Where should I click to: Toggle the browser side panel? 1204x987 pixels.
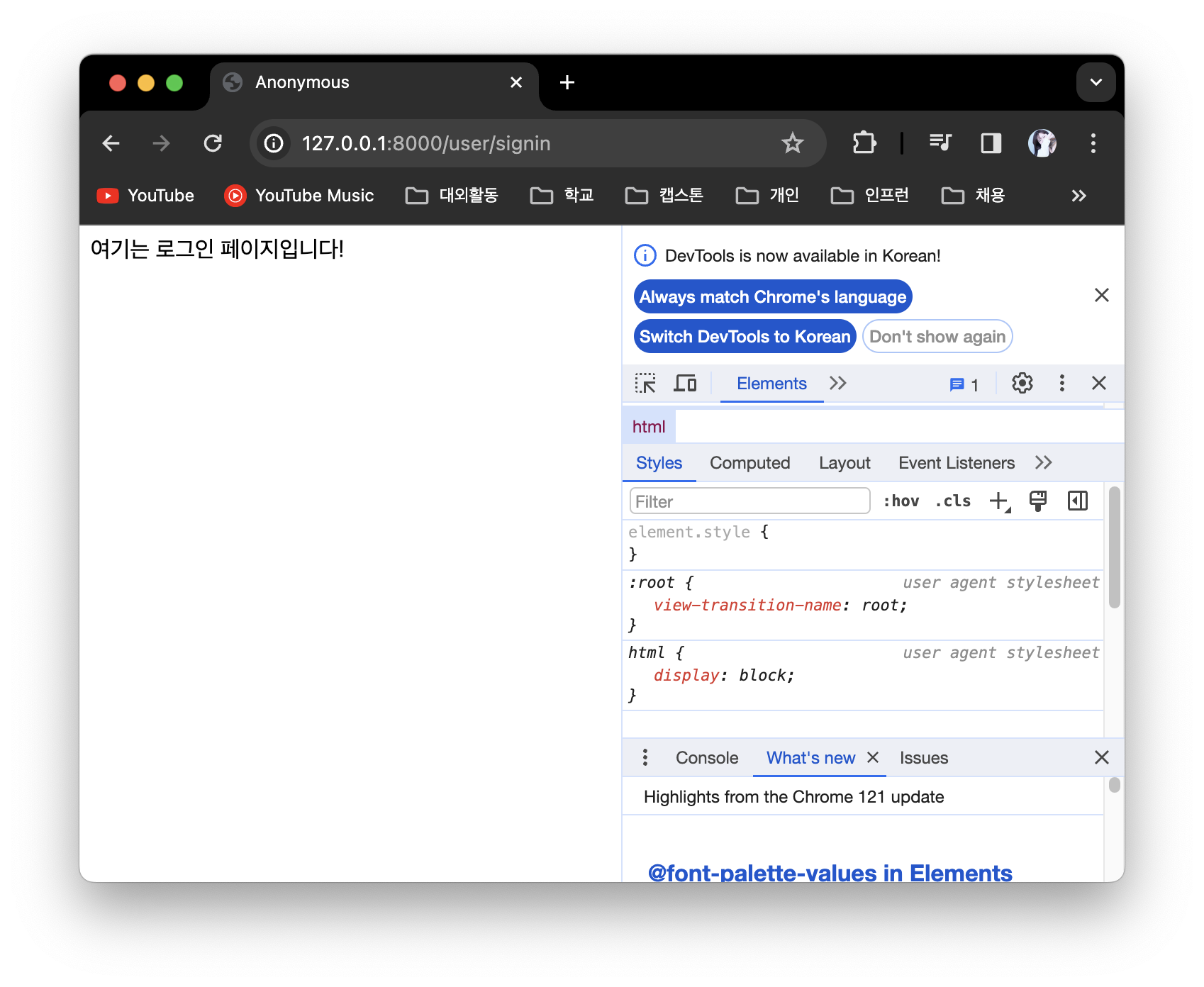tap(991, 144)
